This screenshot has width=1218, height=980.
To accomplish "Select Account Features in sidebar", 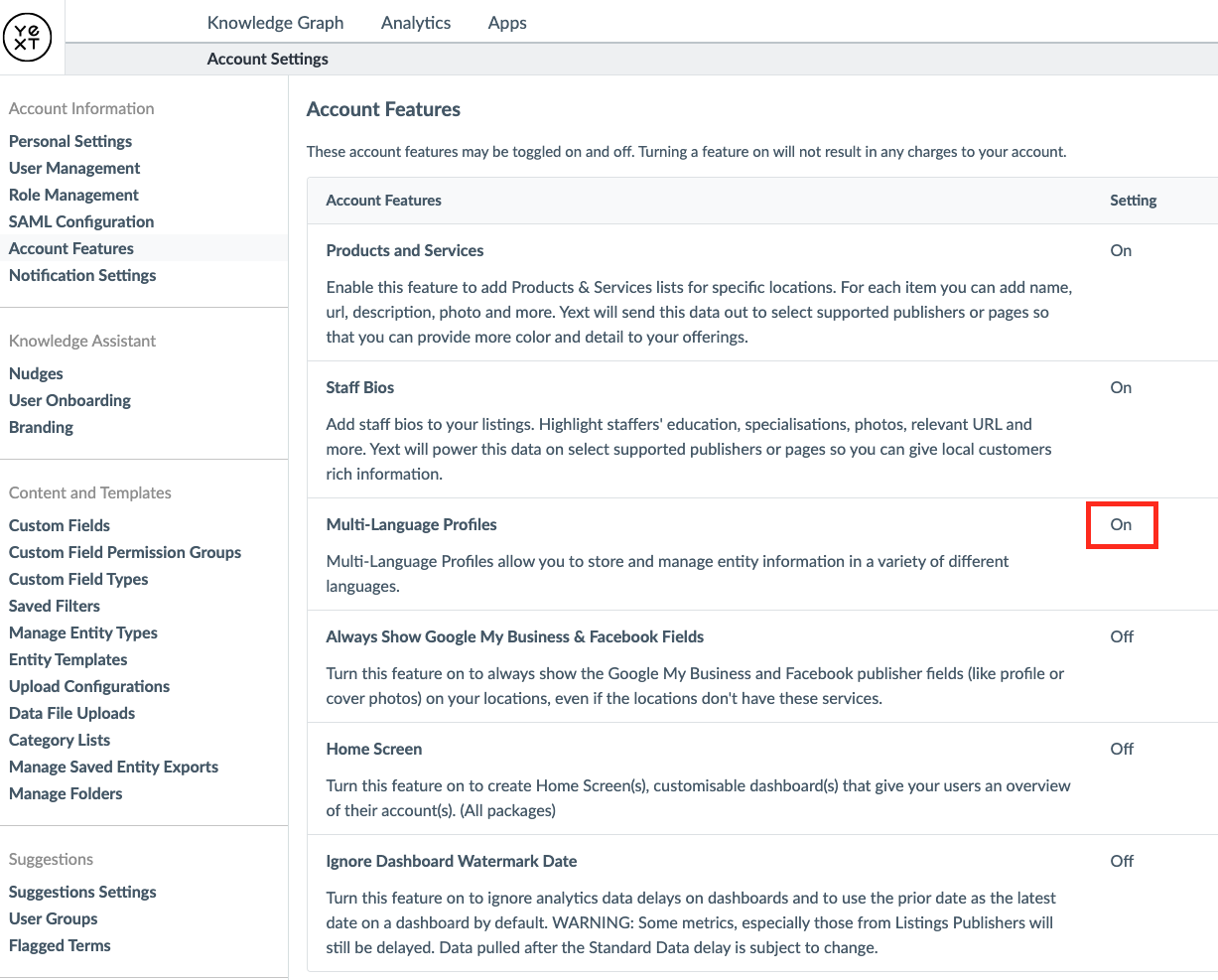I will [71, 248].
